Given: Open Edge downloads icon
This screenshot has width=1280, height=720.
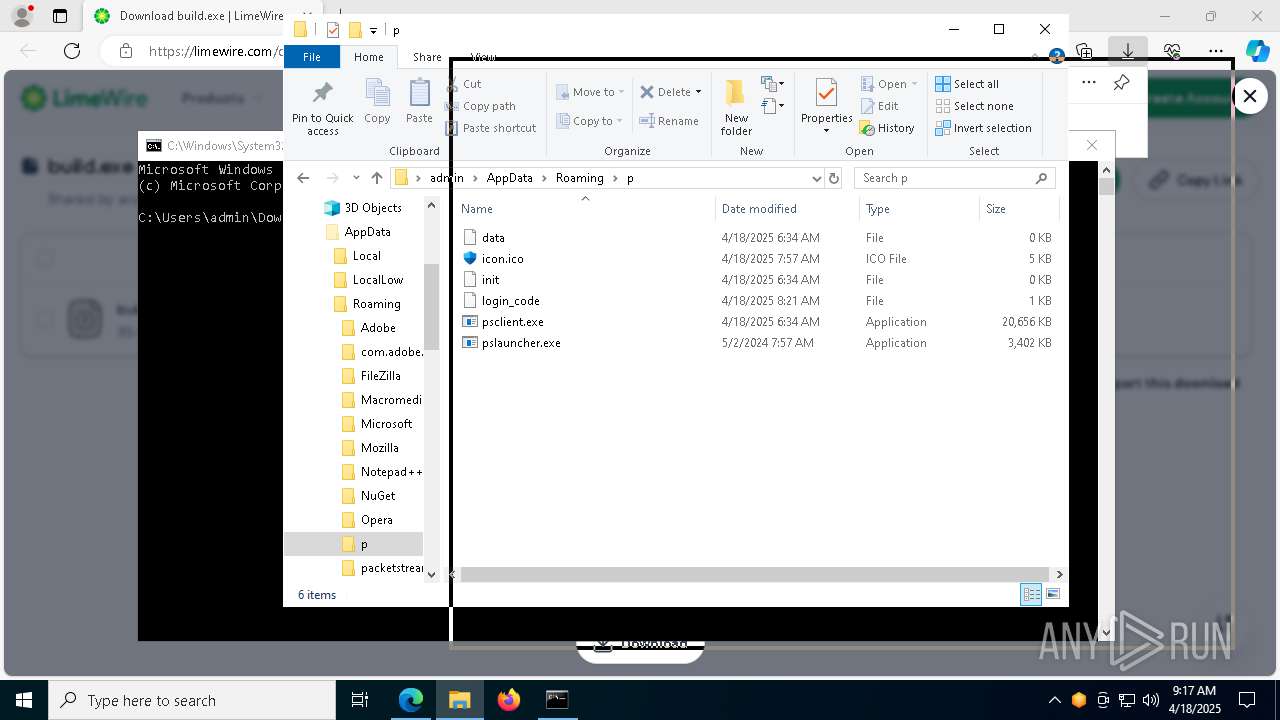Looking at the screenshot, I should (1128, 51).
